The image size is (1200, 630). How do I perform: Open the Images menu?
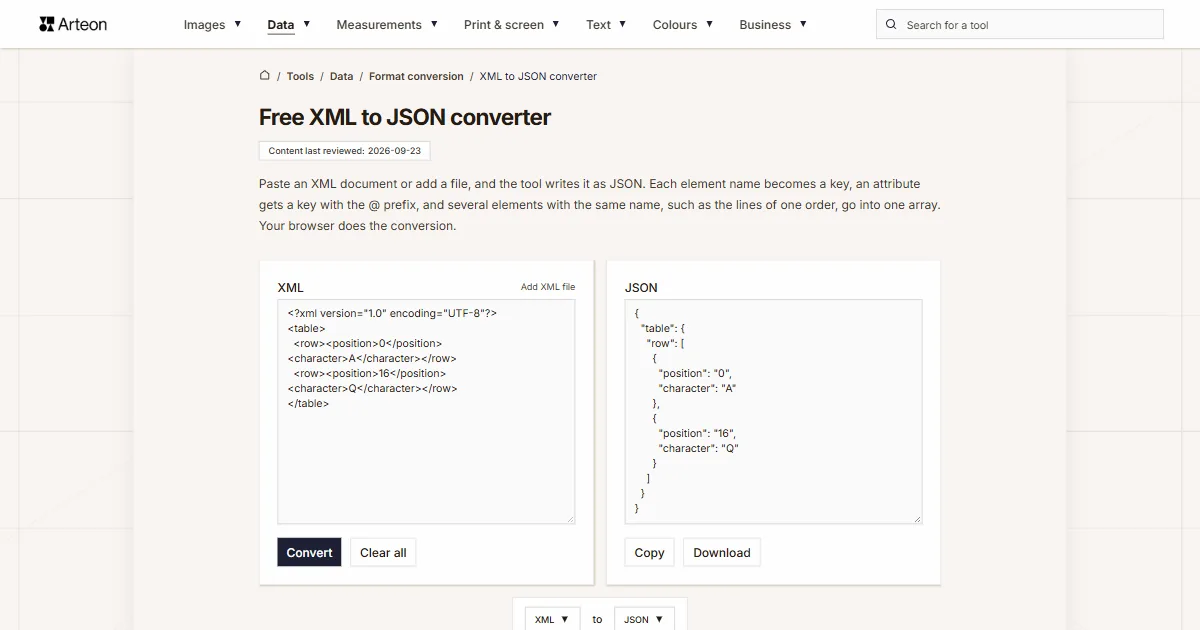pyautogui.click(x=212, y=24)
